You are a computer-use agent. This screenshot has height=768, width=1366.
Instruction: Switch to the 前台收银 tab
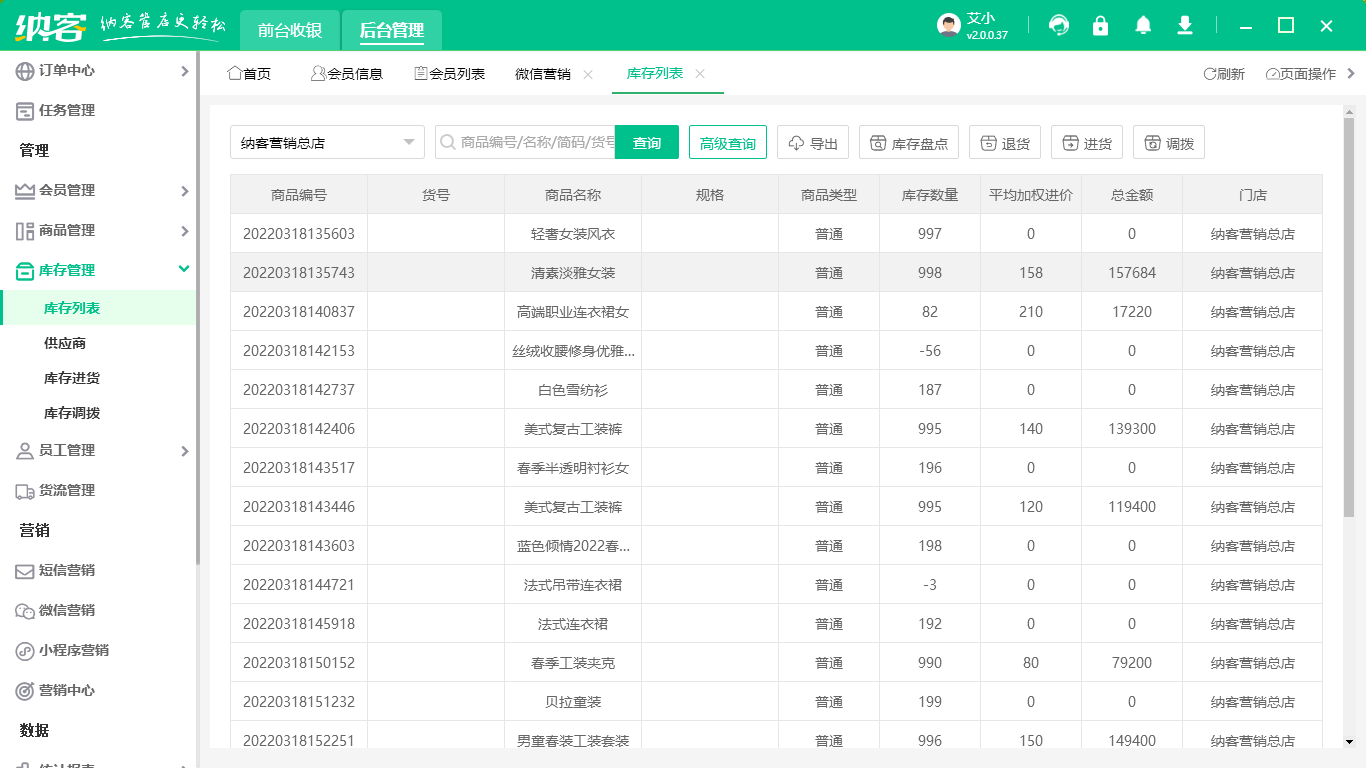coord(289,30)
